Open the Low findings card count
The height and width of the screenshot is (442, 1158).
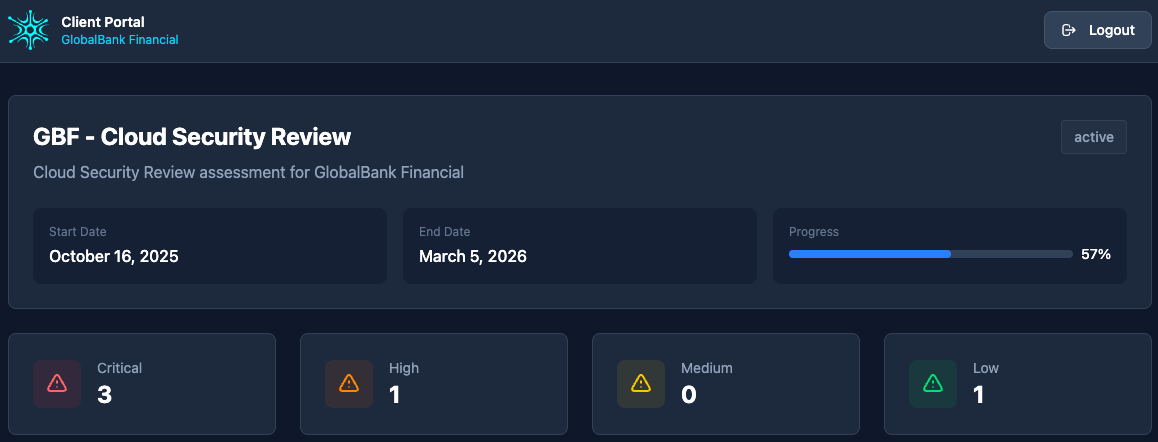(x=979, y=395)
